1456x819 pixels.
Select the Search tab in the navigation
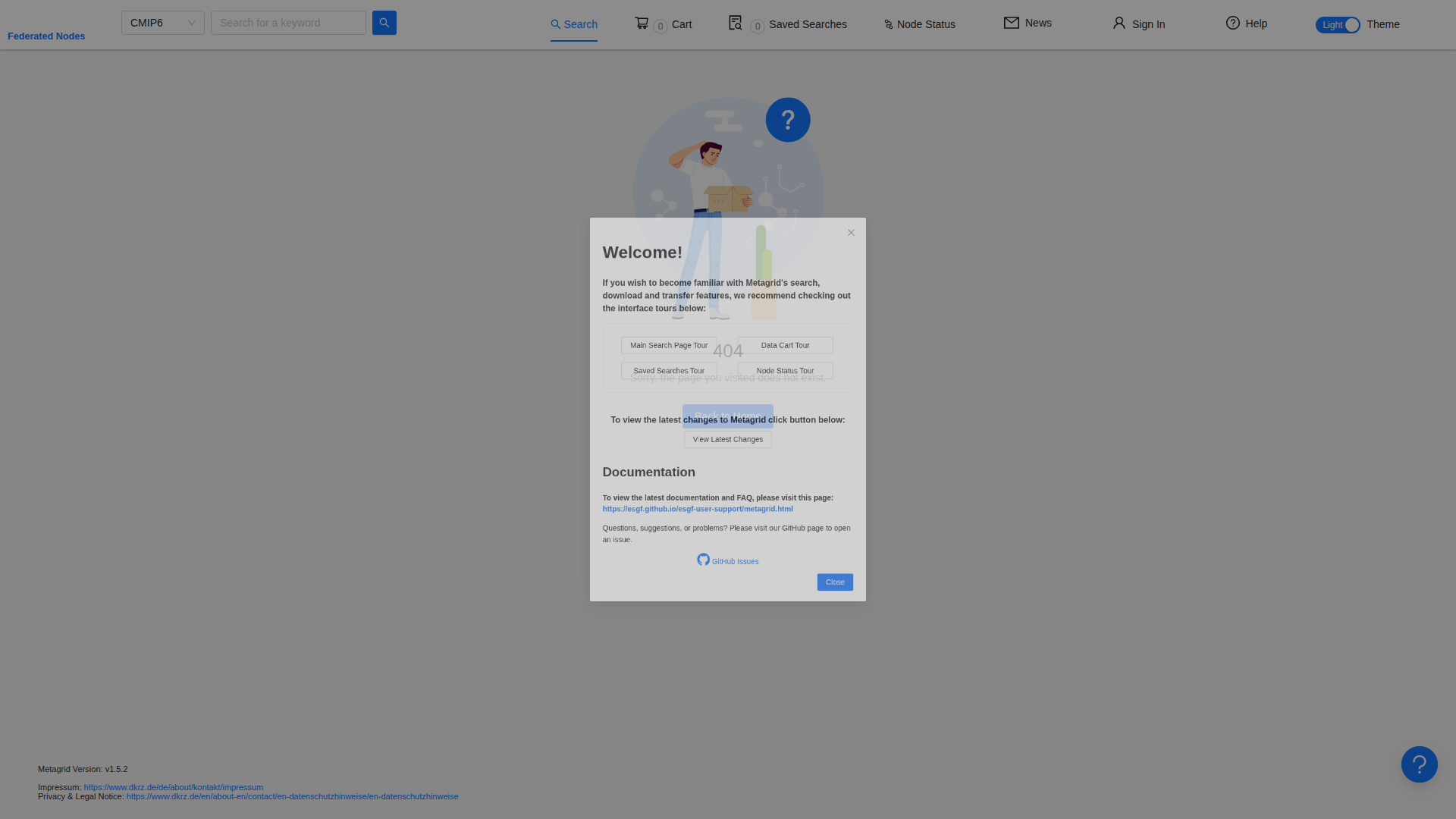574,24
